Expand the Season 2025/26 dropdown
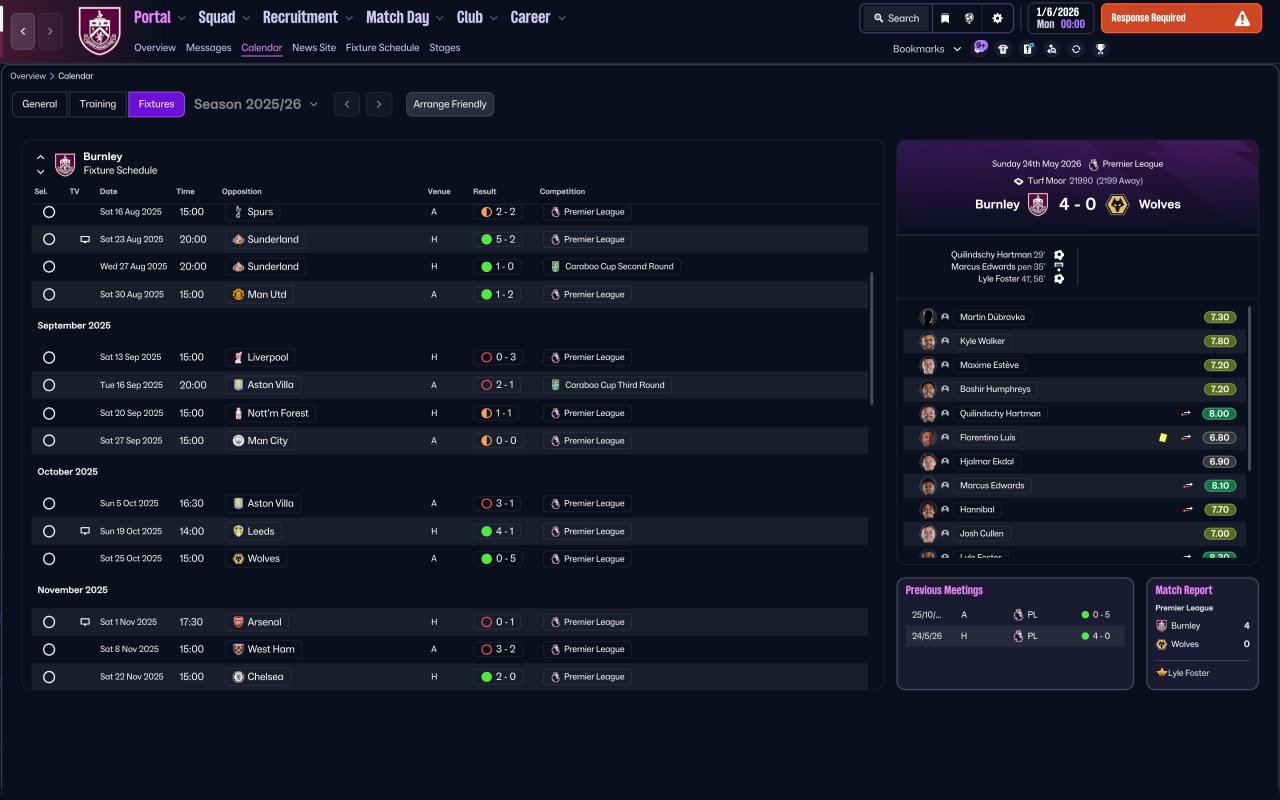Viewport: 1280px width, 800px height. 256,104
